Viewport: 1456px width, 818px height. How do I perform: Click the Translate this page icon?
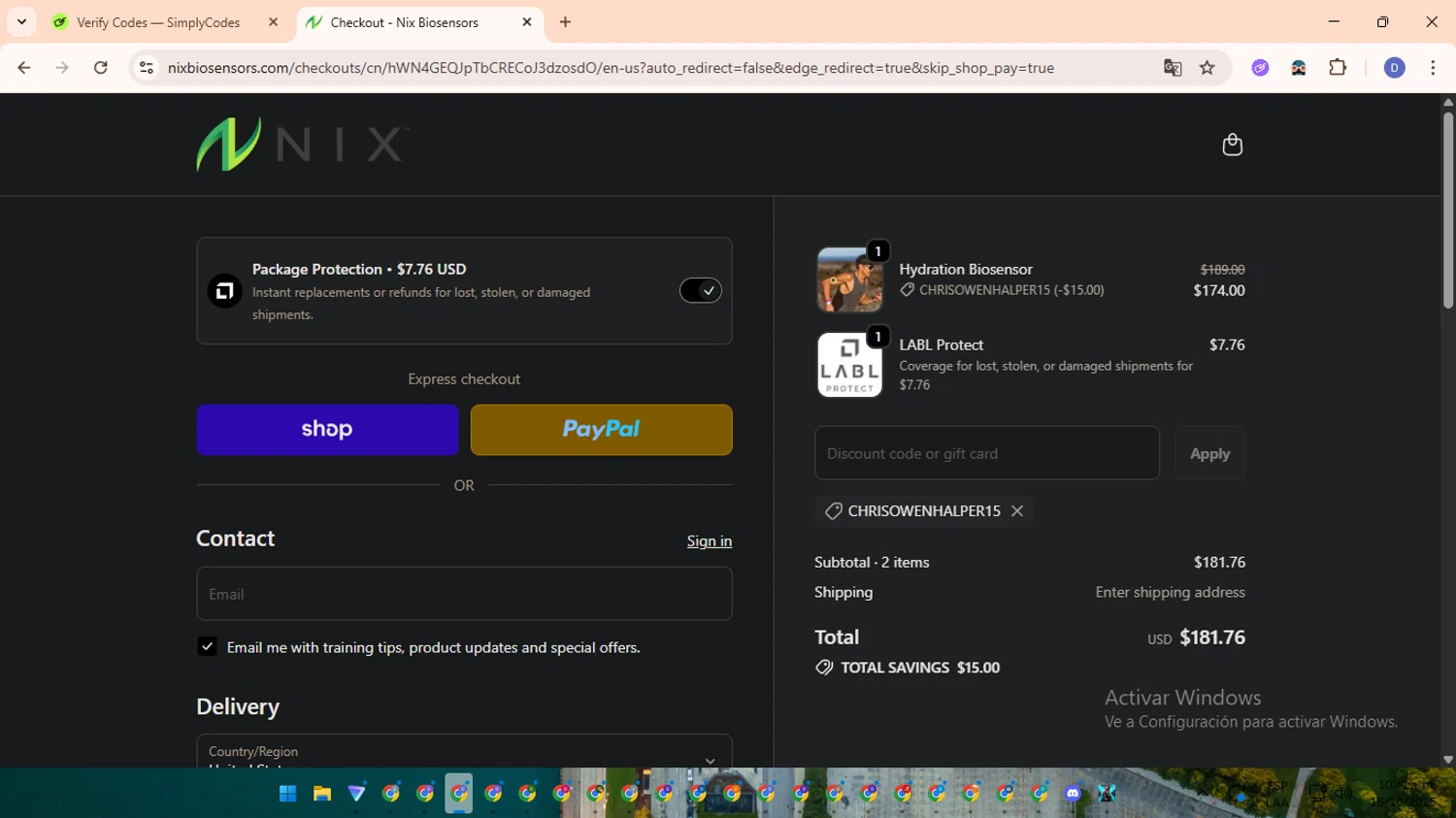pos(1173,68)
